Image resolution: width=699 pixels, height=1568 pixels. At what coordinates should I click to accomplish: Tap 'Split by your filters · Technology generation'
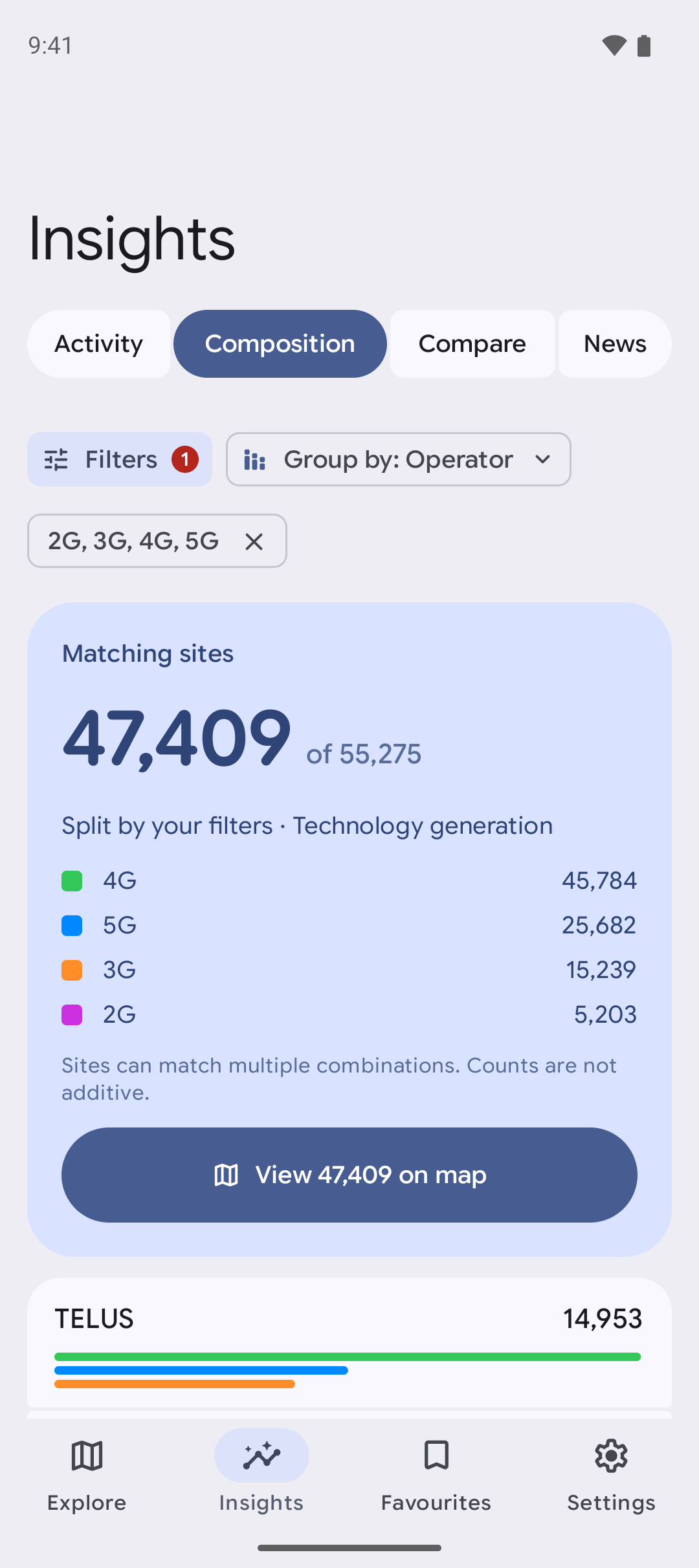coord(307,826)
